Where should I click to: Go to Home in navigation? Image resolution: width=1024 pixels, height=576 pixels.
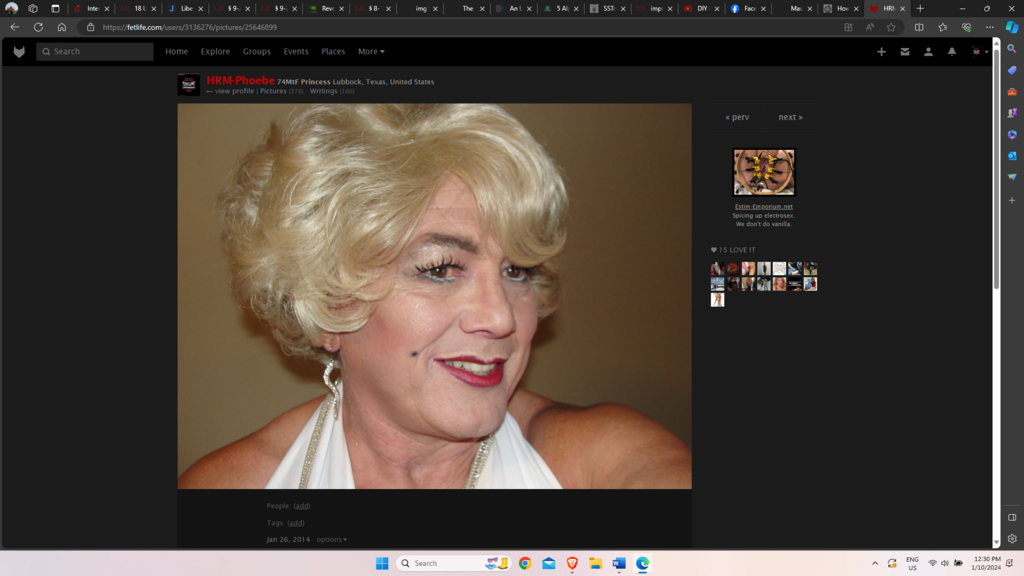click(x=176, y=52)
